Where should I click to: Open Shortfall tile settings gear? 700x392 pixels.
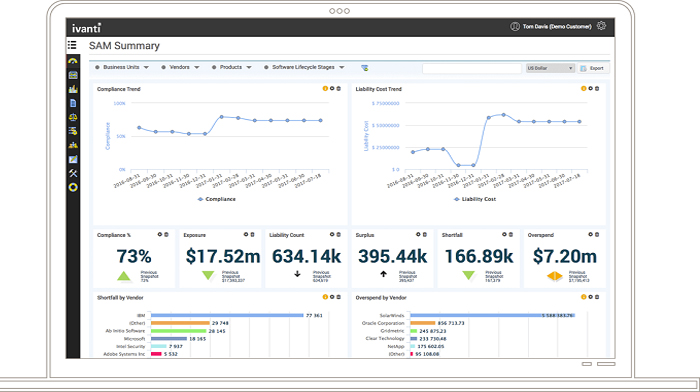(x=504, y=234)
